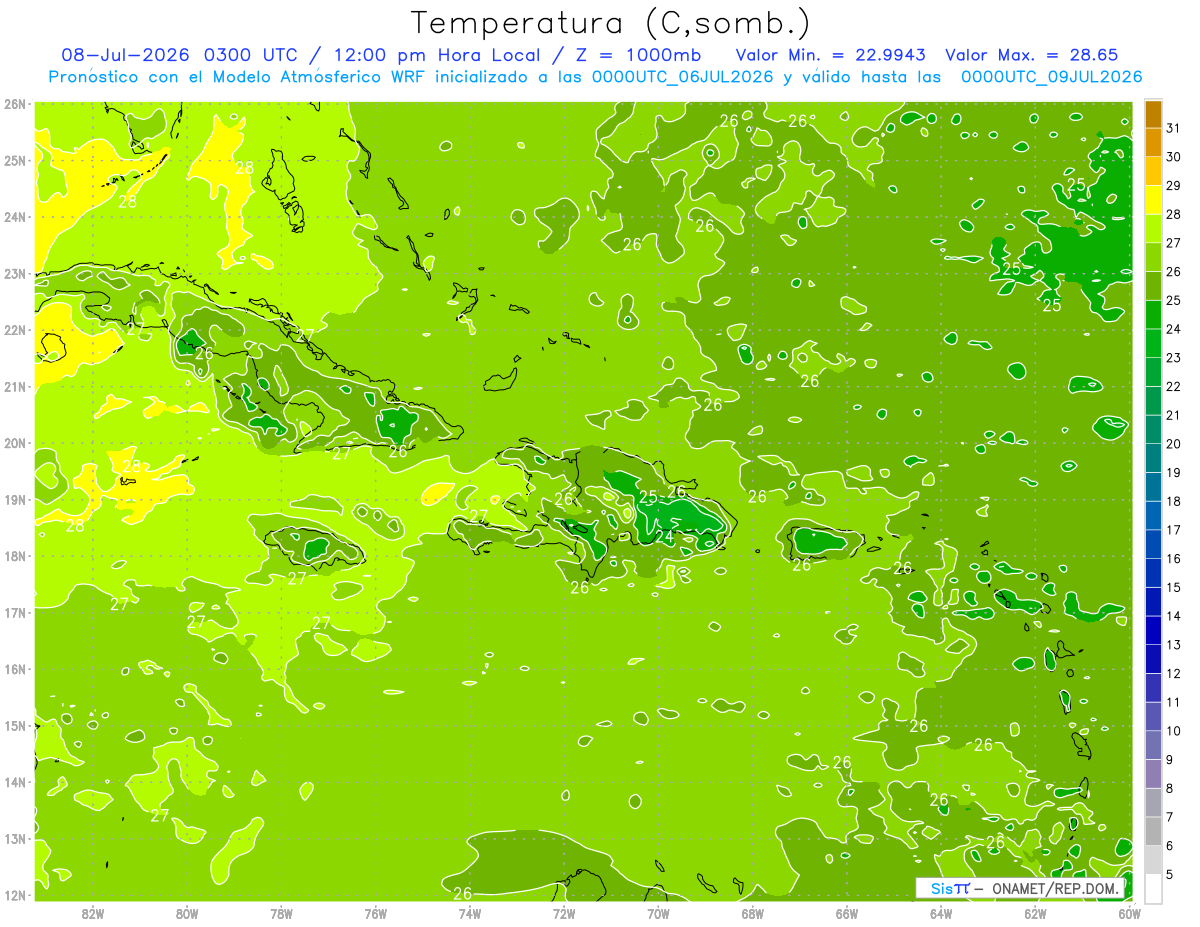This screenshot has height=927, width=1200.
Task: Click the 62W longitude axis label
Action: 1035,913
